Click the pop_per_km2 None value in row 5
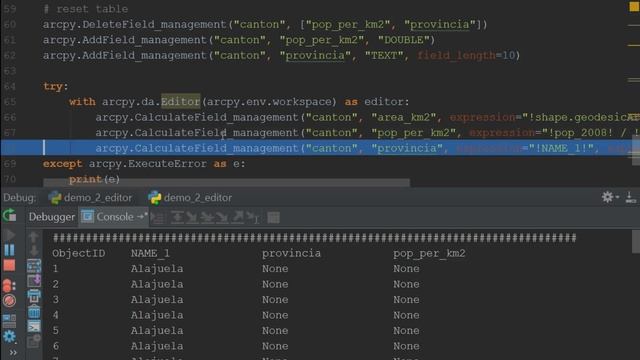This screenshot has height=360, width=640. tap(406, 331)
